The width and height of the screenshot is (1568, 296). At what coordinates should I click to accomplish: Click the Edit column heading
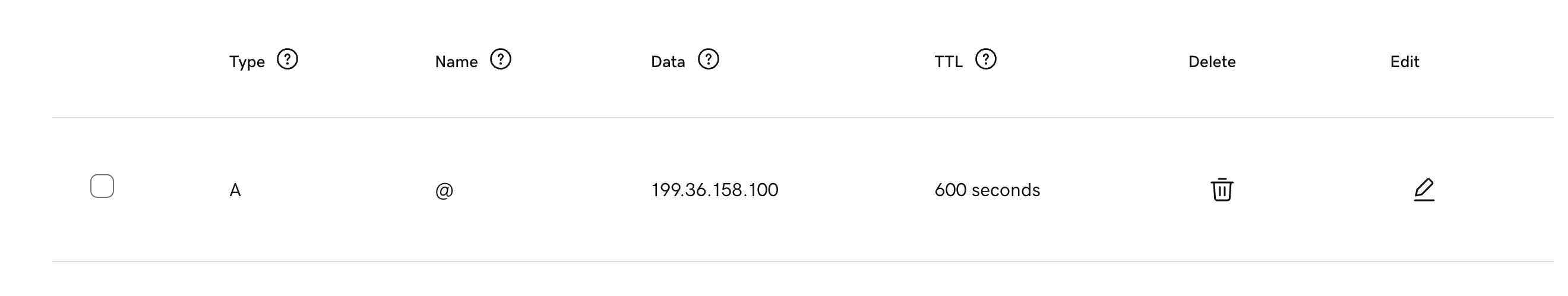(1404, 62)
